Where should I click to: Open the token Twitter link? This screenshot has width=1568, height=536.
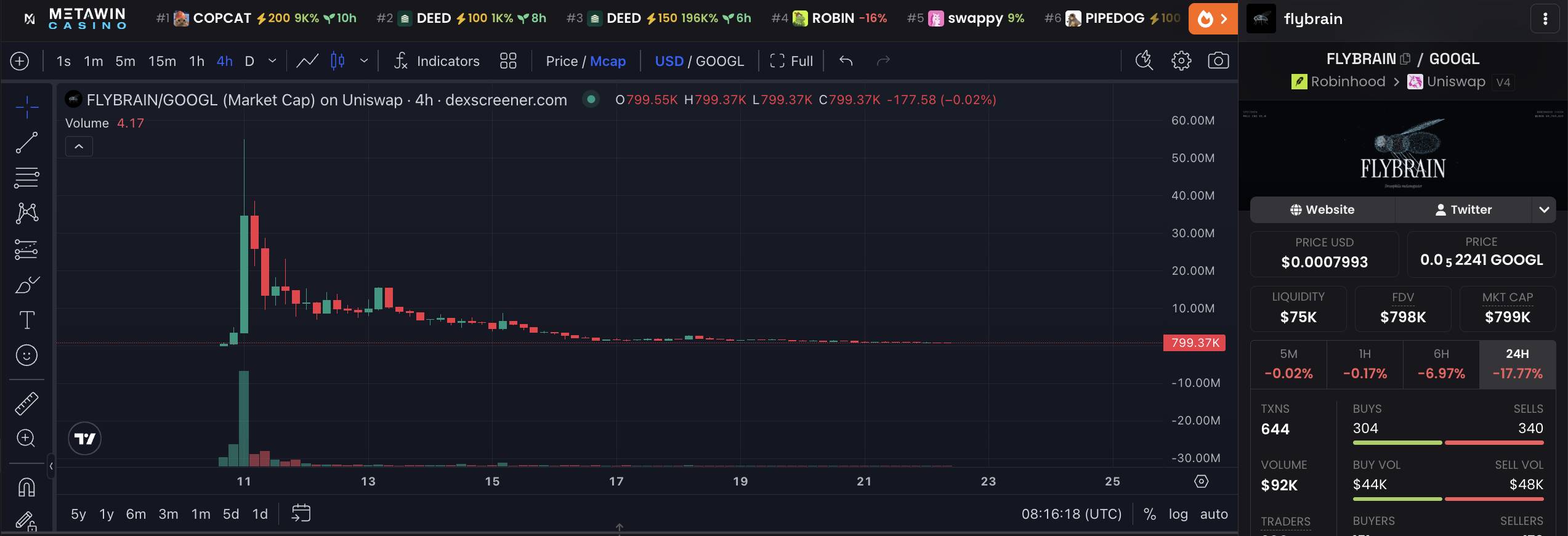pyautogui.click(x=1463, y=209)
